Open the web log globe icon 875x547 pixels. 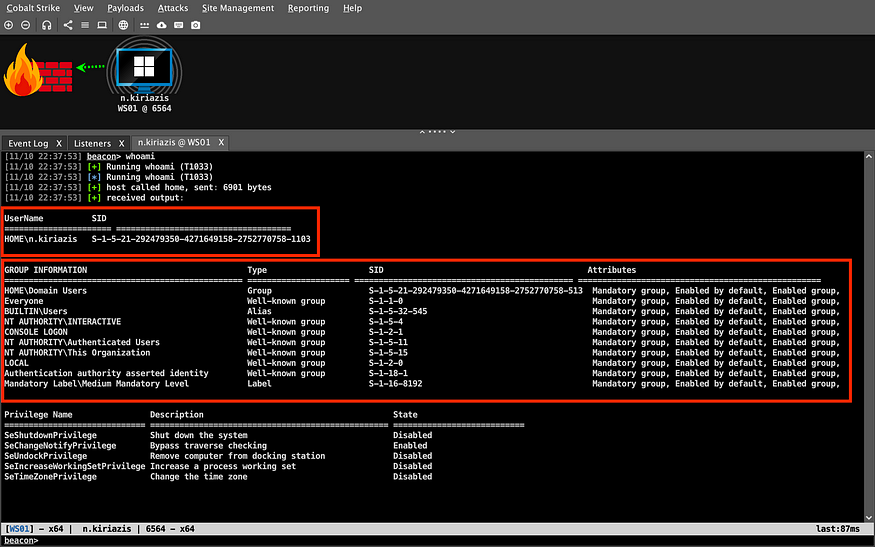[123, 25]
